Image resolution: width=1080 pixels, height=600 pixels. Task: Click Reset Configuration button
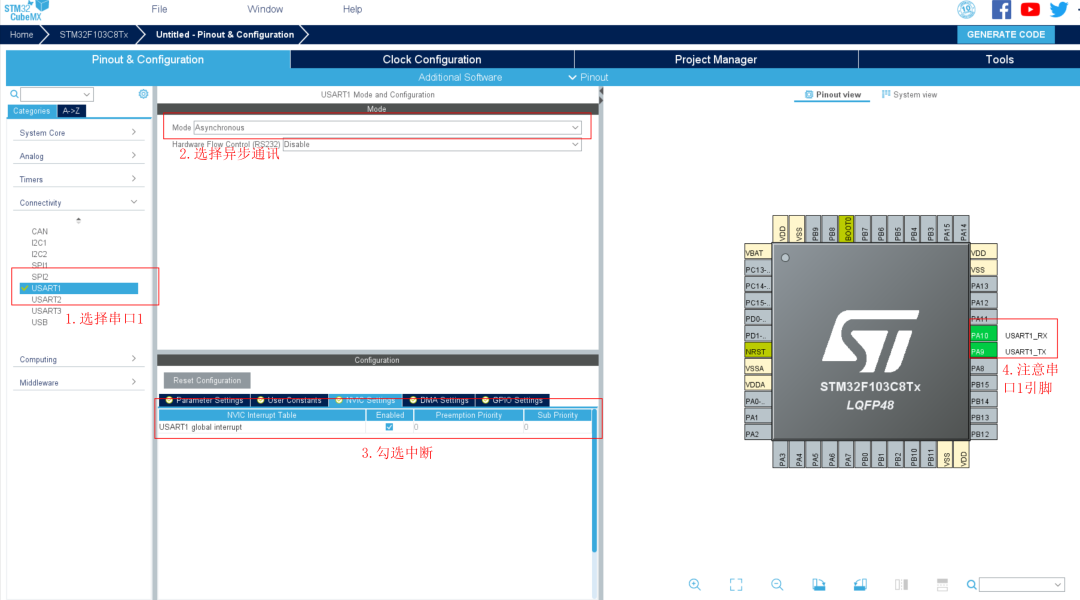click(207, 380)
